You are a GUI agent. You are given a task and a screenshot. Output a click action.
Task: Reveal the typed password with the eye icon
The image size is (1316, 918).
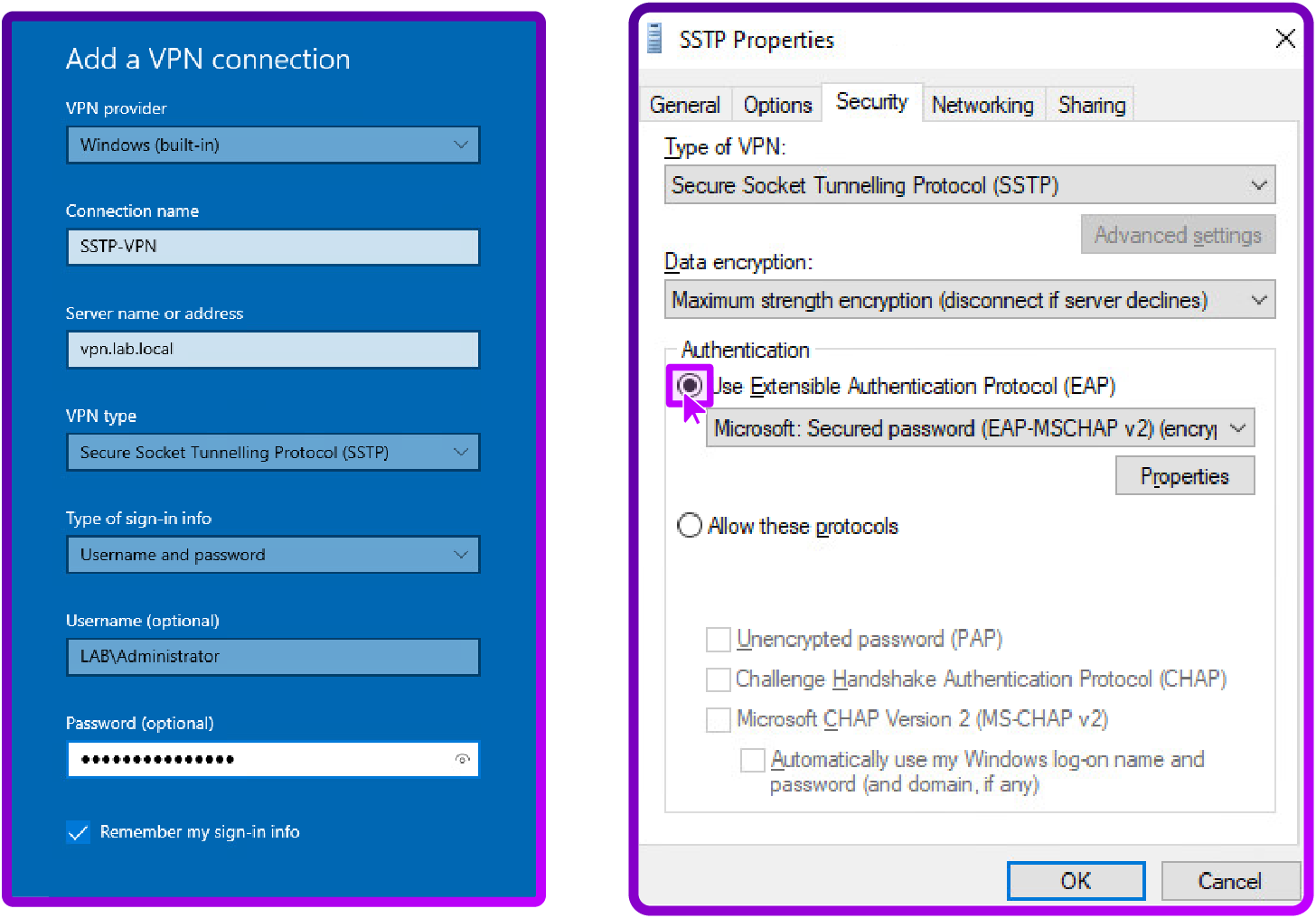[462, 760]
